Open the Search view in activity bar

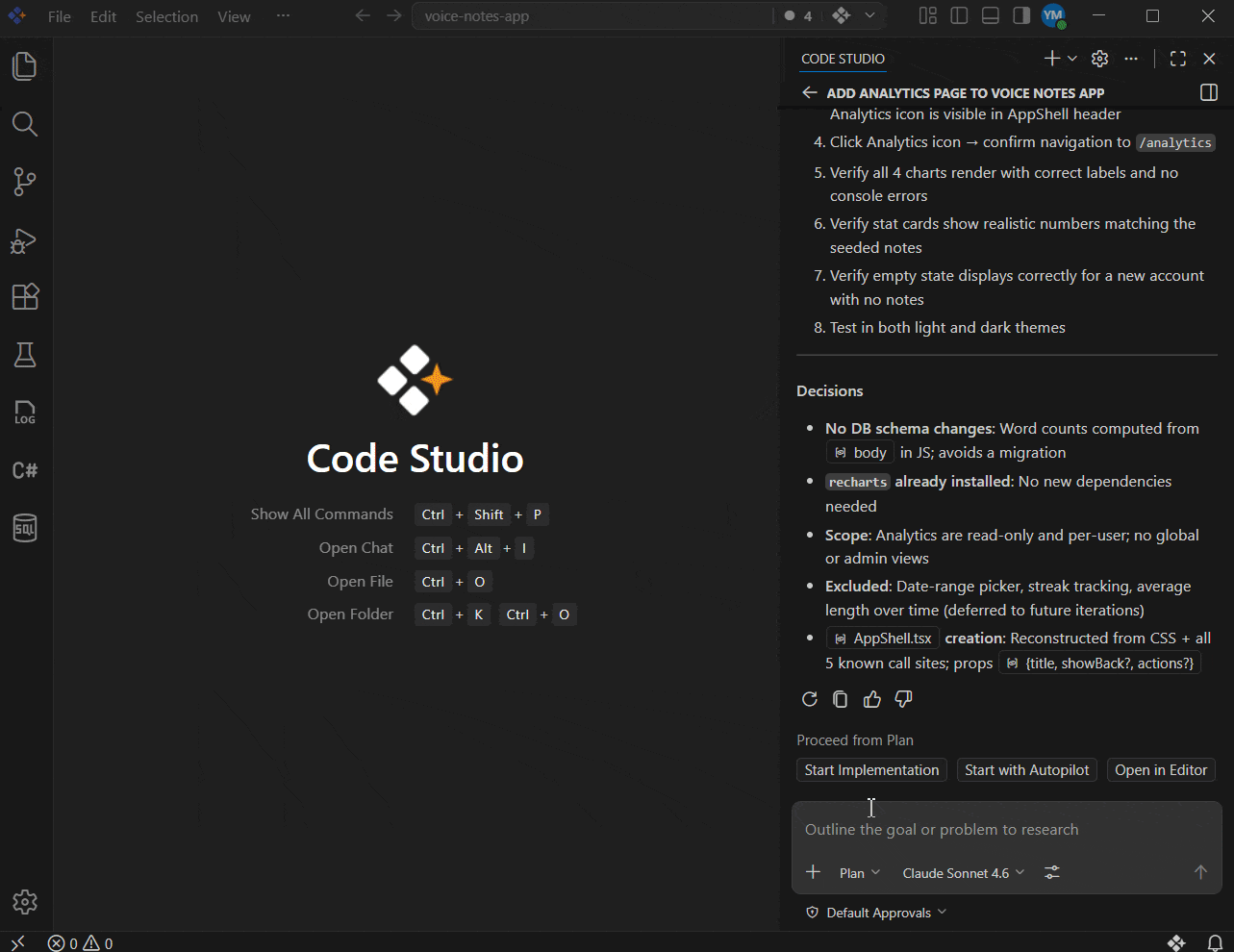click(x=25, y=124)
